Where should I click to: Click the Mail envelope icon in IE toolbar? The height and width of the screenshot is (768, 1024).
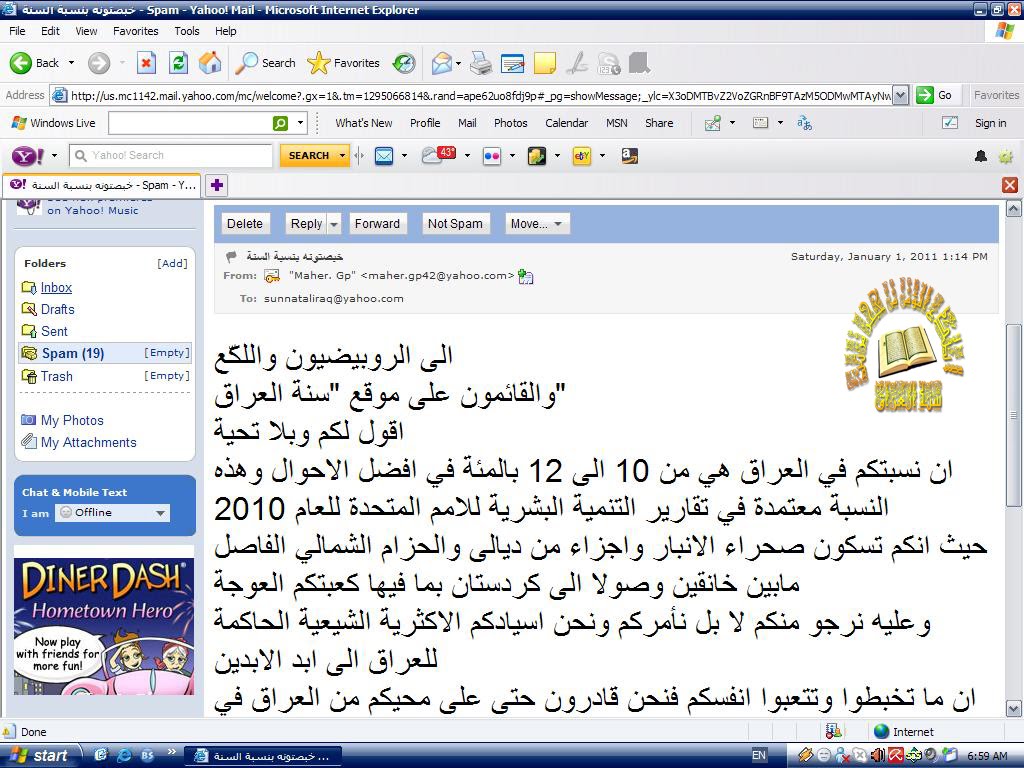(x=441, y=63)
